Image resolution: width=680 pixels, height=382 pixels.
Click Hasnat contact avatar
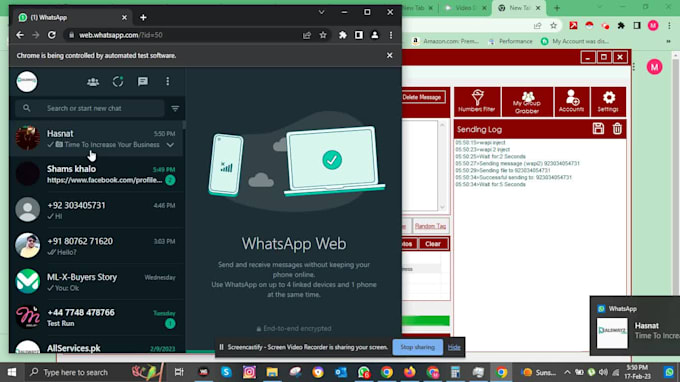[x=27, y=138]
